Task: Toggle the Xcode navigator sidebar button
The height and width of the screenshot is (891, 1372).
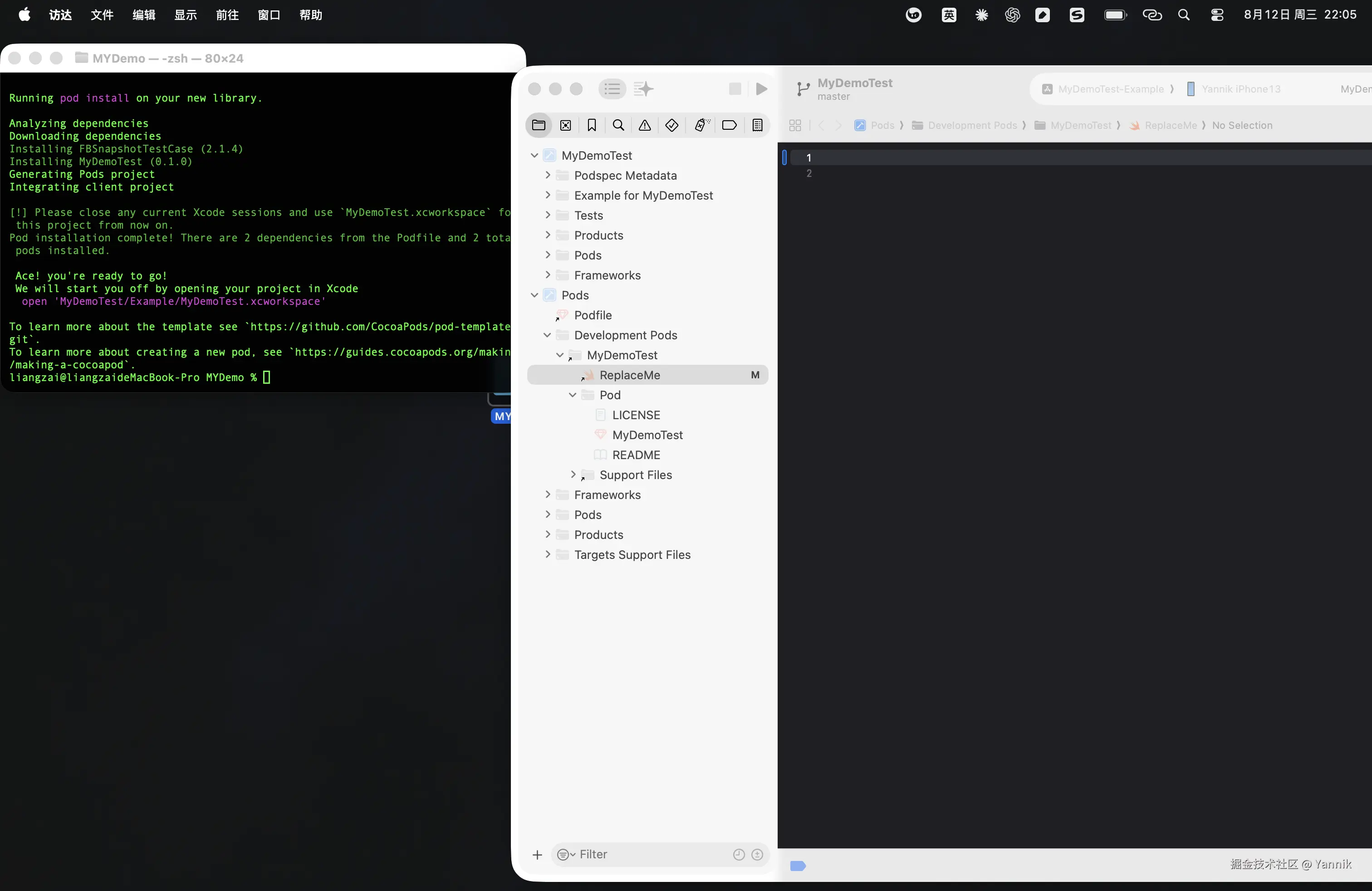Action: (x=612, y=89)
